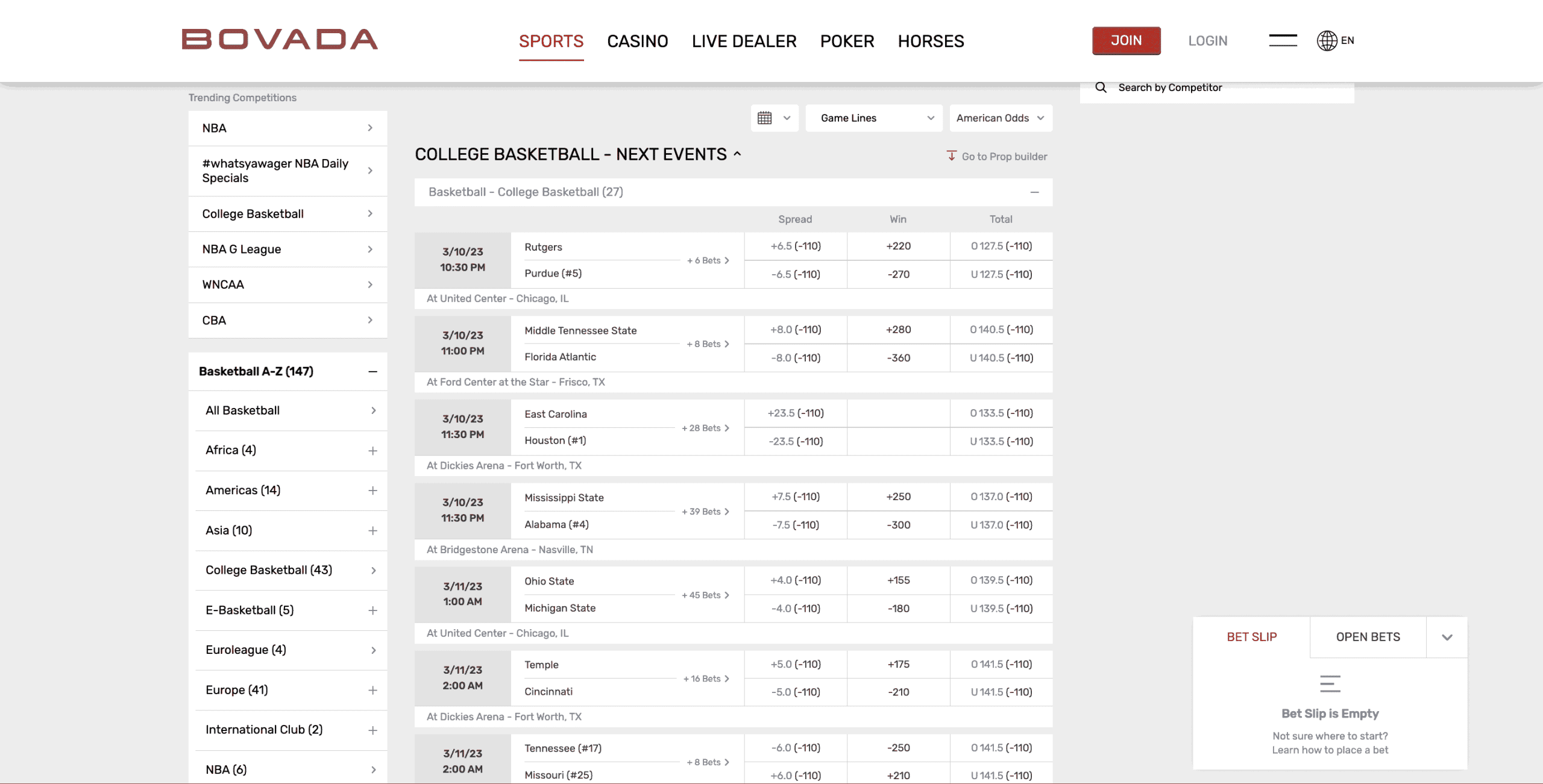Open the Game Lines dropdown

(x=874, y=118)
